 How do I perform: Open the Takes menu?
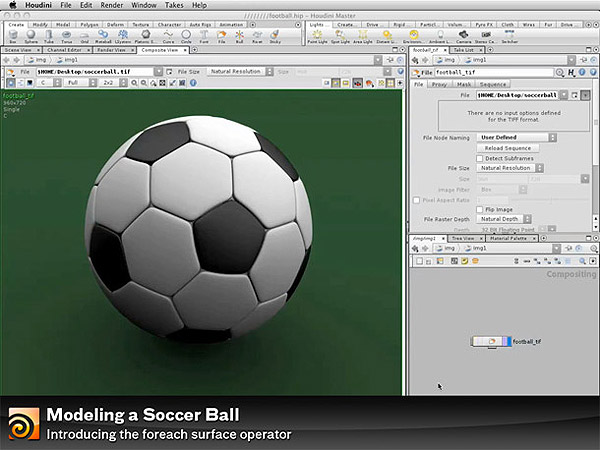[174, 5]
